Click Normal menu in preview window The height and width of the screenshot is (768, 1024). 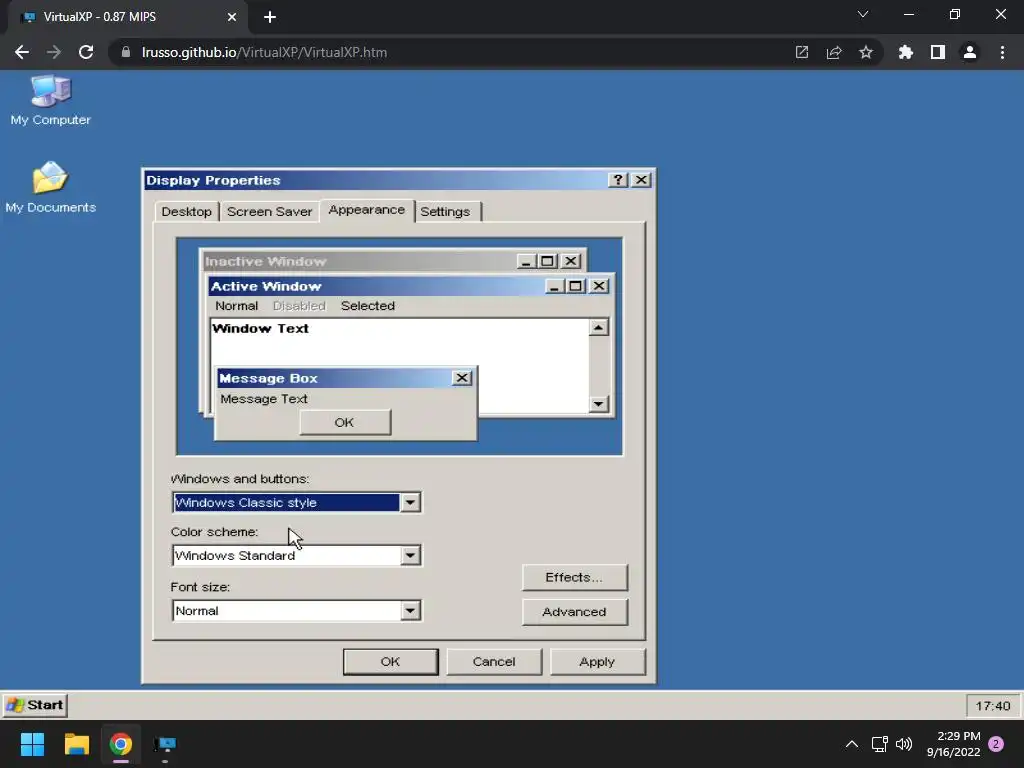pyautogui.click(x=236, y=306)
